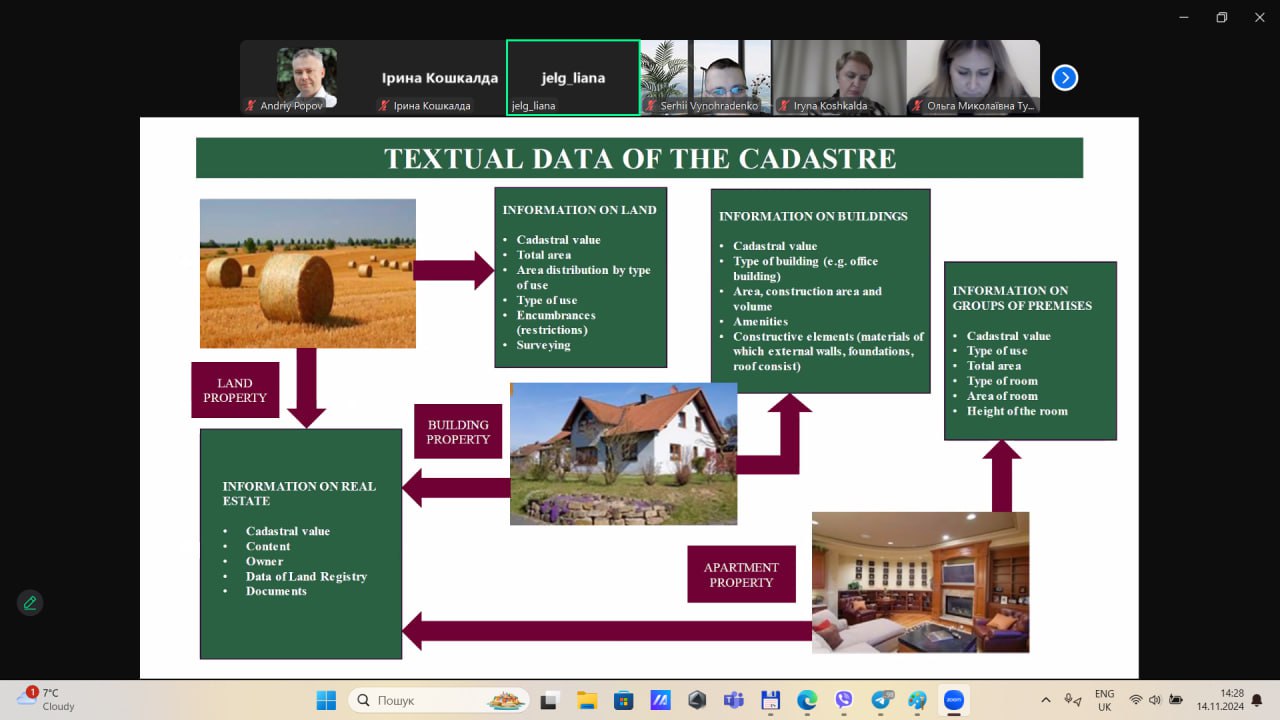This screenshot has height=720, width=1280.
Task: Open the notifications bell
Action: 1256,700
